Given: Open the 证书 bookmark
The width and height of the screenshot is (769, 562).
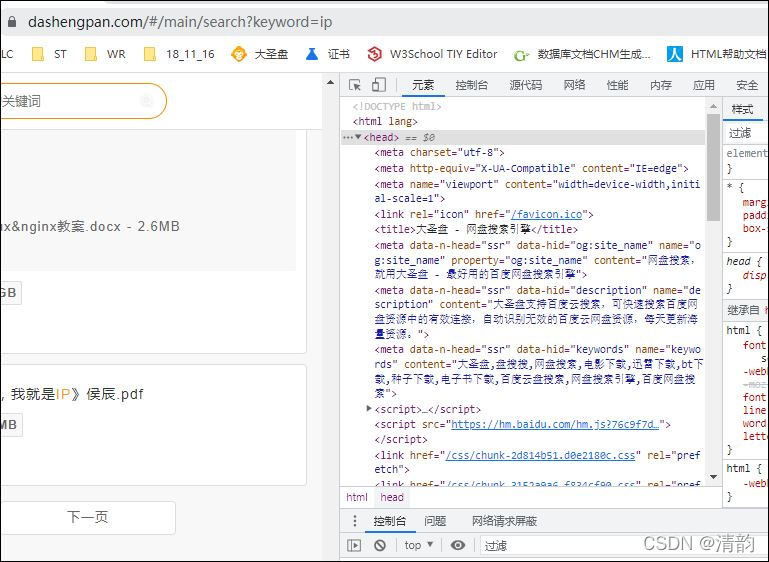Looking at the screenshot, I should coord(328,54).
